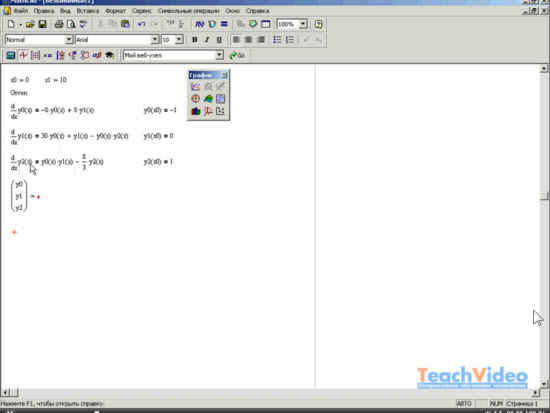This screenshot has width=550, height=413.
Task: Insert 3D scatter plot from График palette
Action: click(208, 111)
